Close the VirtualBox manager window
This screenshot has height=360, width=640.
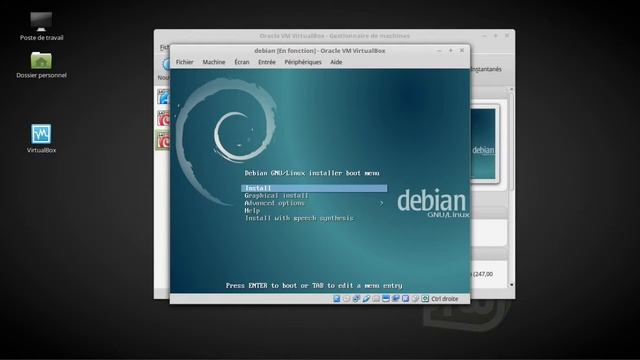coord(507,36)
